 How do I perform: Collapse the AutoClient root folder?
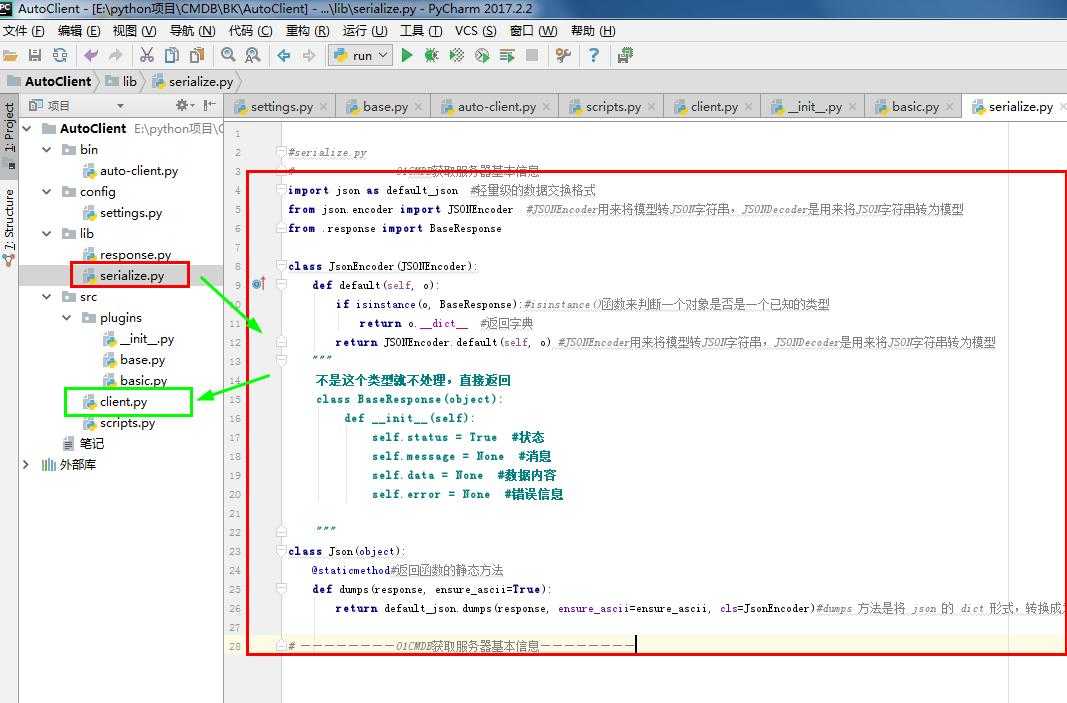point(27,129)
